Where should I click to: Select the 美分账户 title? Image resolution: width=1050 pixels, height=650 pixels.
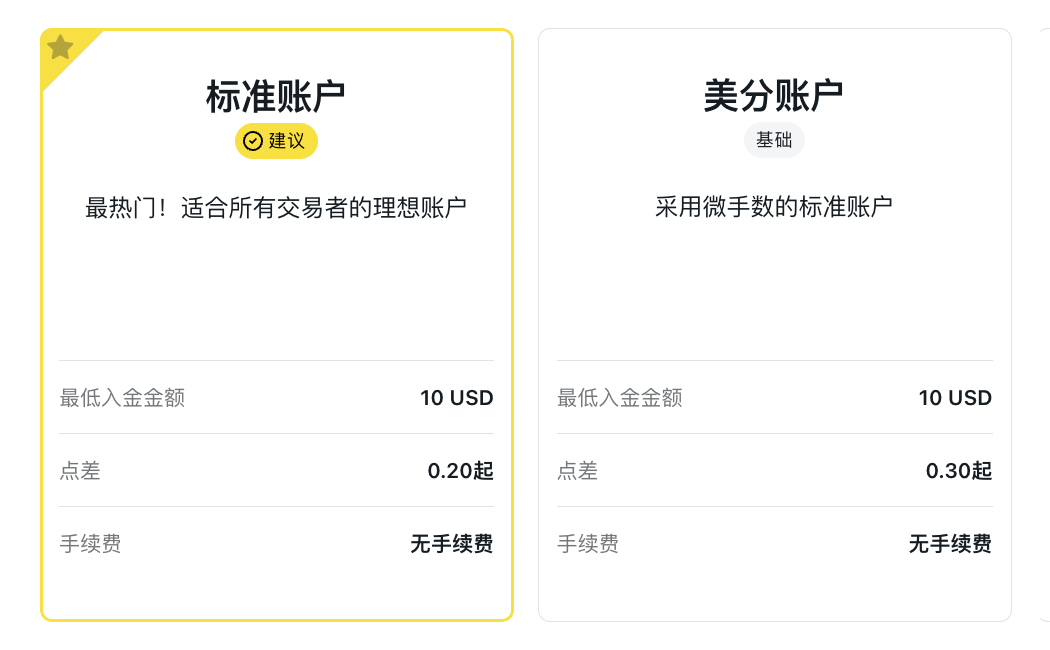[x=773, y=95]
